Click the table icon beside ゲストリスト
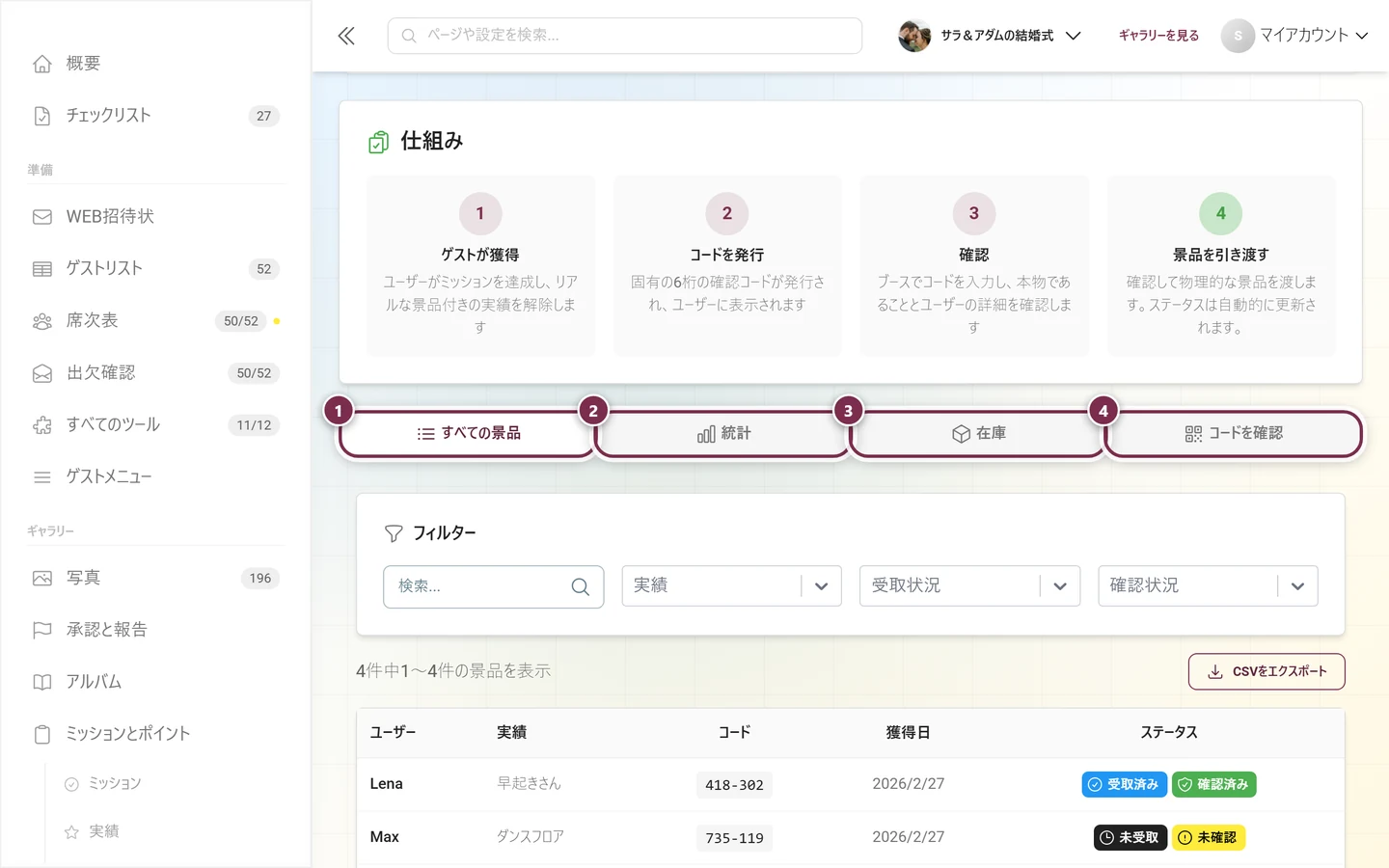 pos(42,269)
